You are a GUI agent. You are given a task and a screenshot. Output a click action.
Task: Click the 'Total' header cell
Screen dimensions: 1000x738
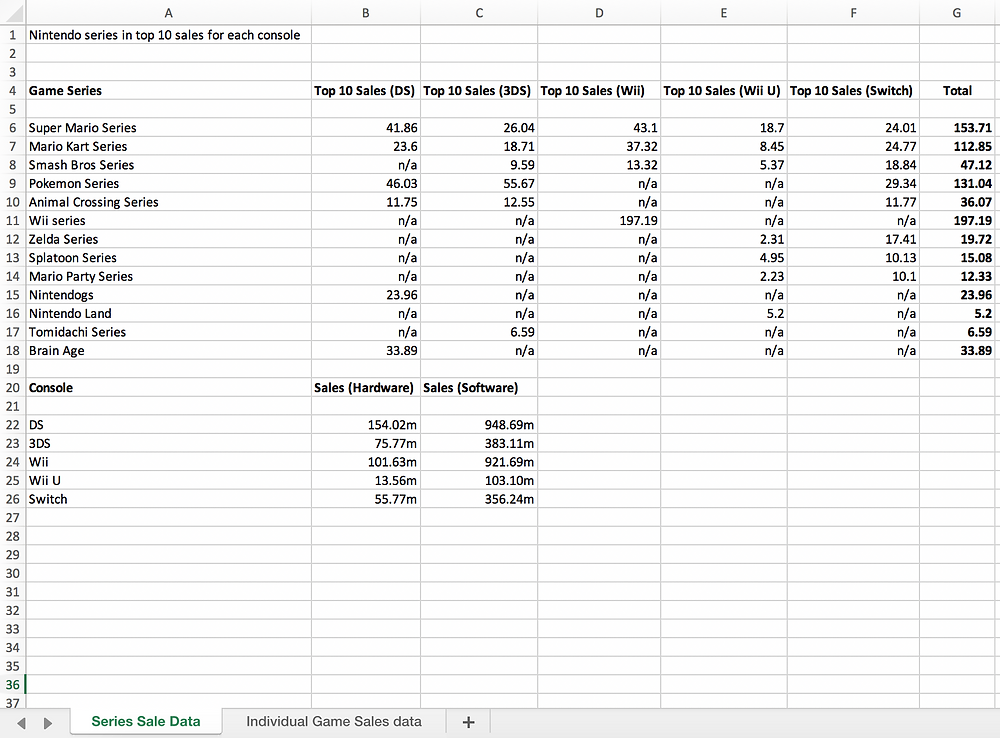tap(957, 91)
